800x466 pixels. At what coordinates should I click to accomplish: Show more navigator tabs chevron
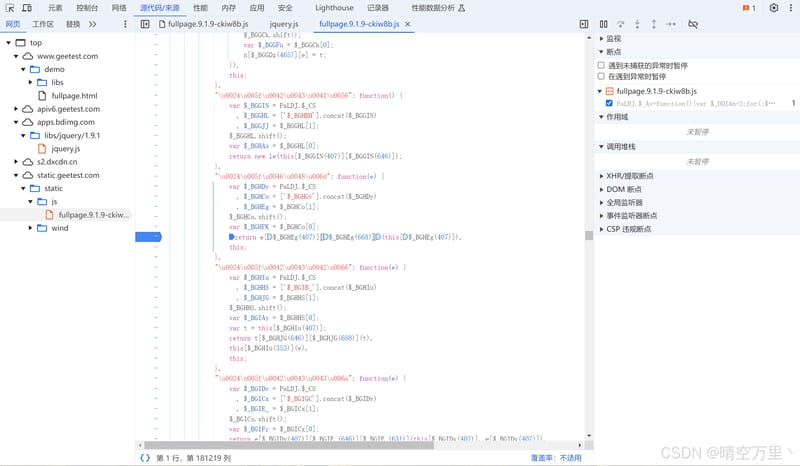coord(92,24)
